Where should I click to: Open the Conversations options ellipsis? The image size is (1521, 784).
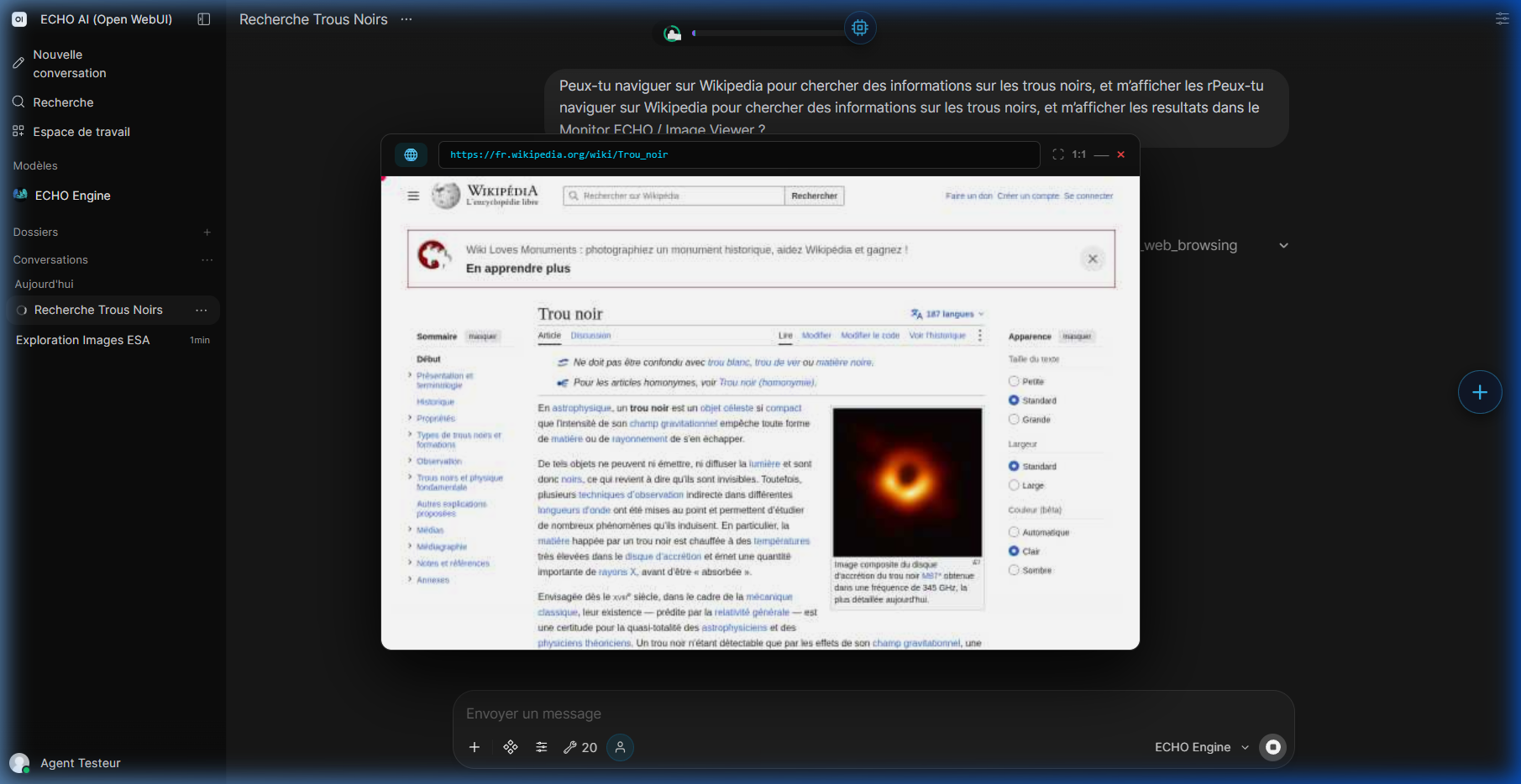point(207,260)
